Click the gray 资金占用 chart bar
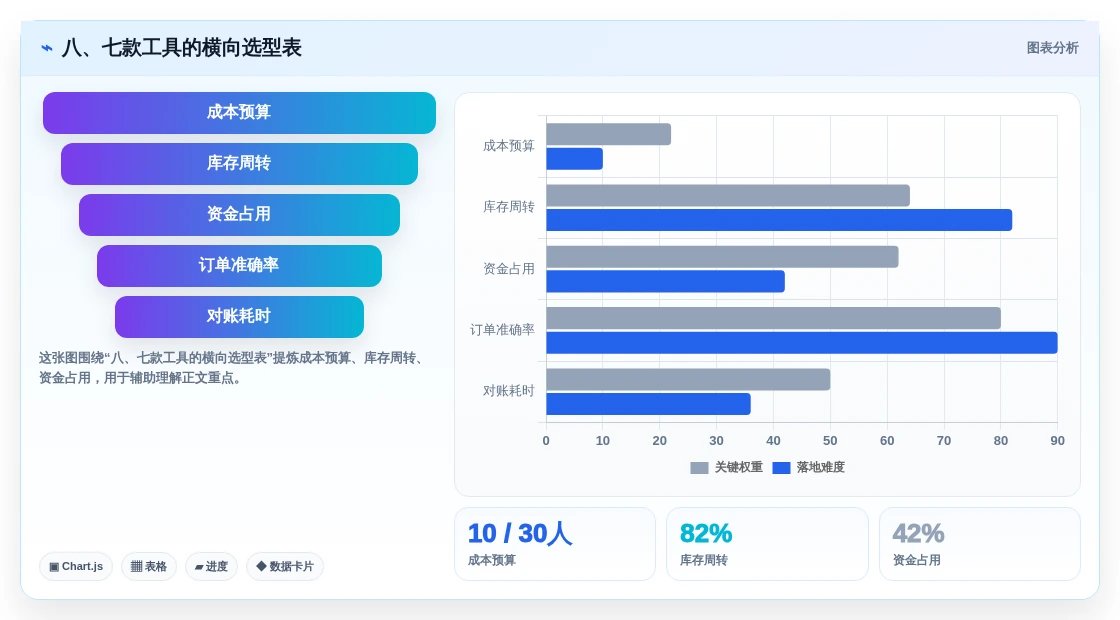This screenshot has height=620, width=1120. pyautogui.click(x=722, y=257)
